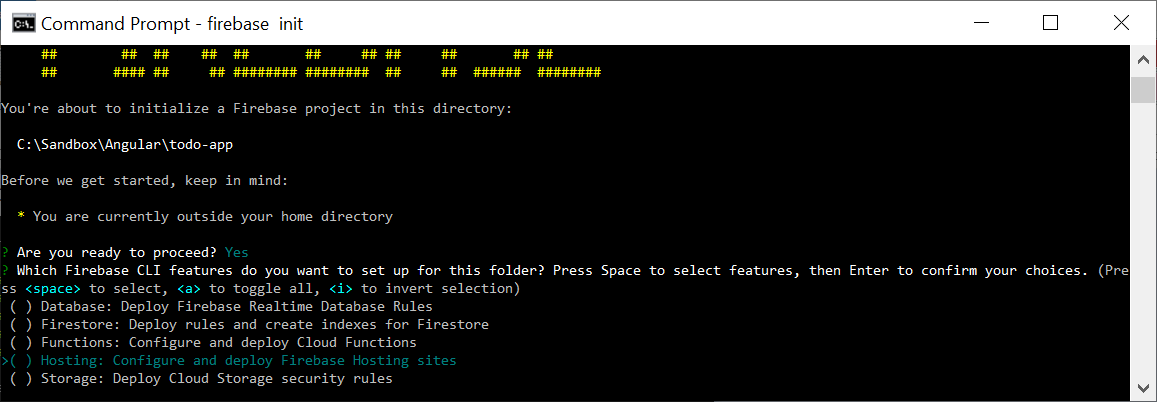
Task: Click the vertical scrollbar thumb
Action: tap(1142, 90)
